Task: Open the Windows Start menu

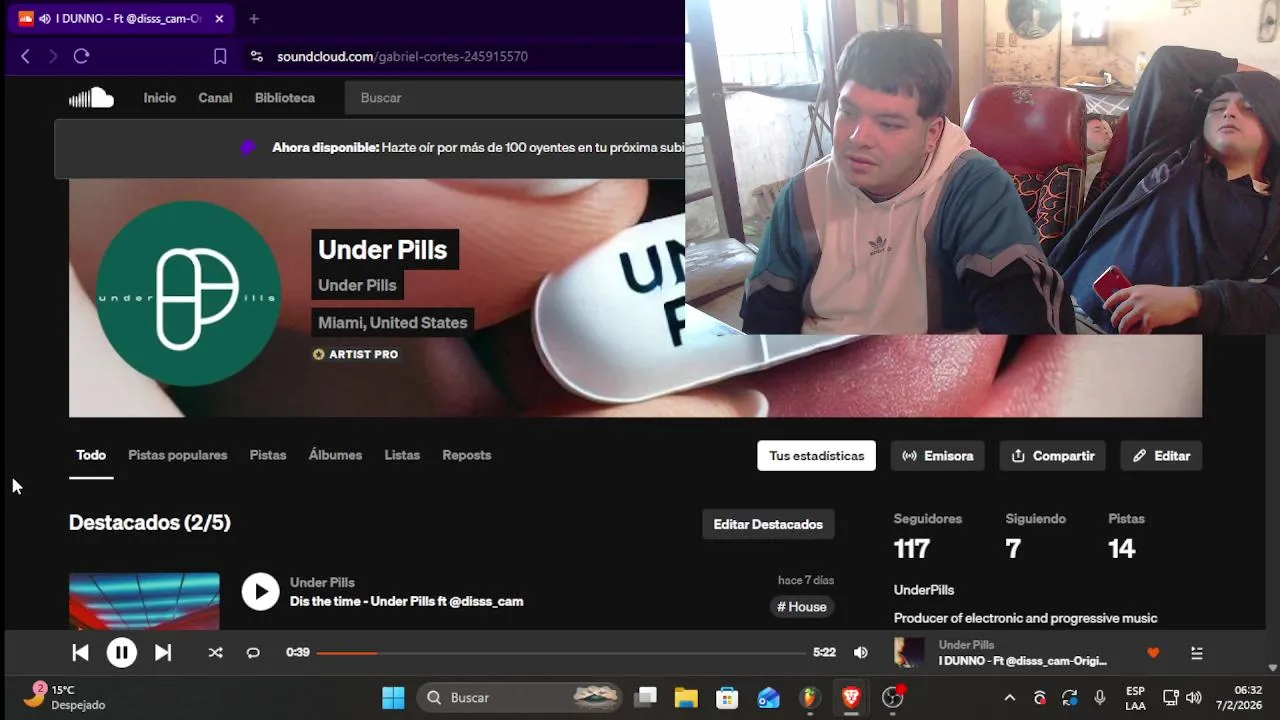Action: coord(393,698)
